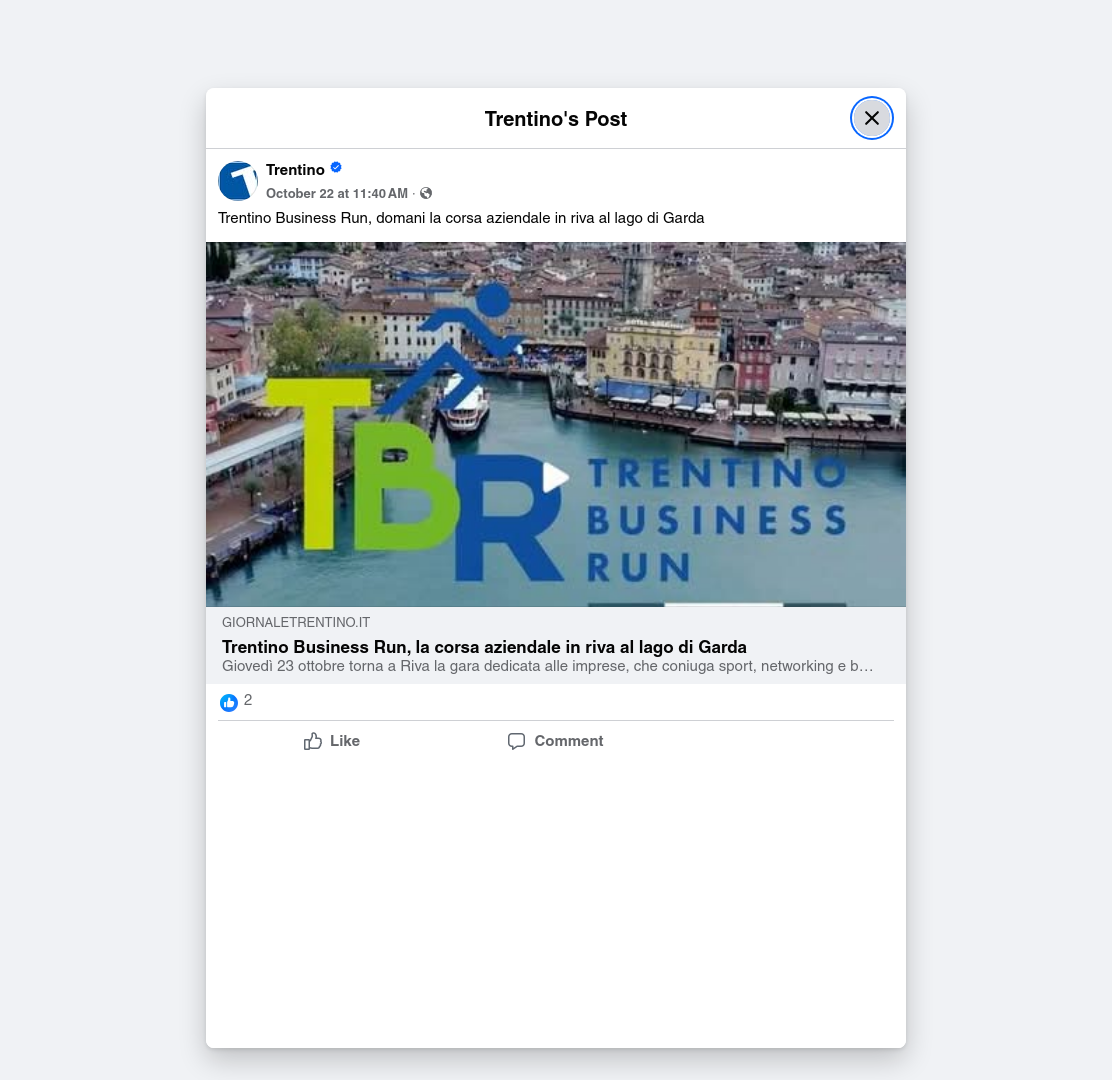Click the public globe privacy icon

[x=426, y=194]
